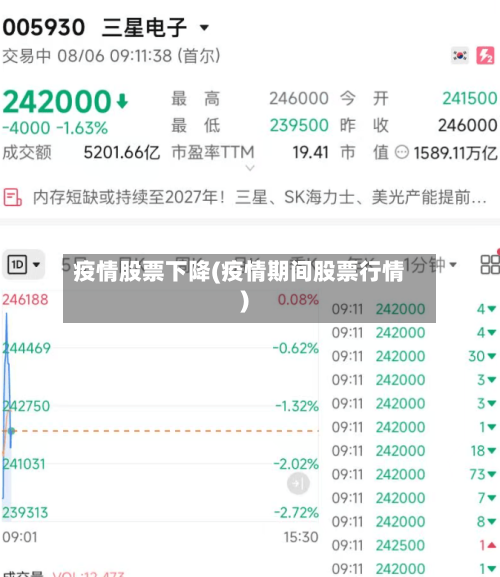Select the stock code 005930

coord(44,28)
